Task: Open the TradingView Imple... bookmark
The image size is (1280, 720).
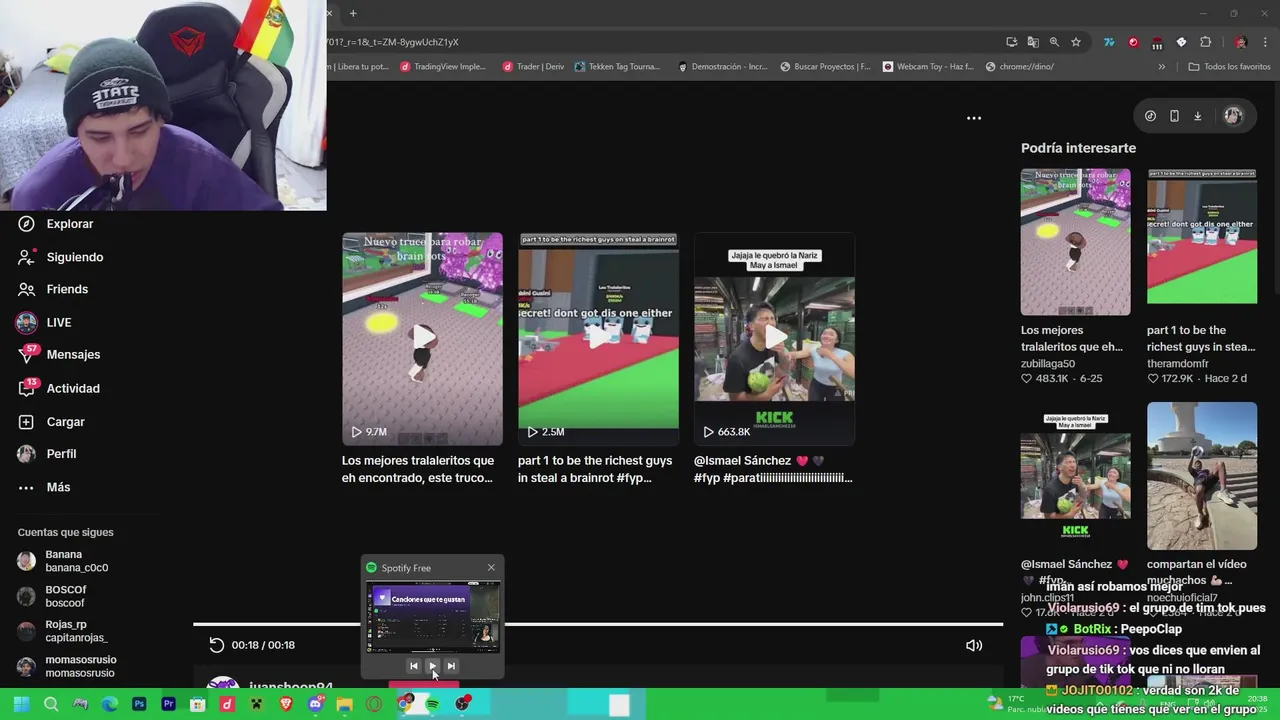Action: point(443,67)
